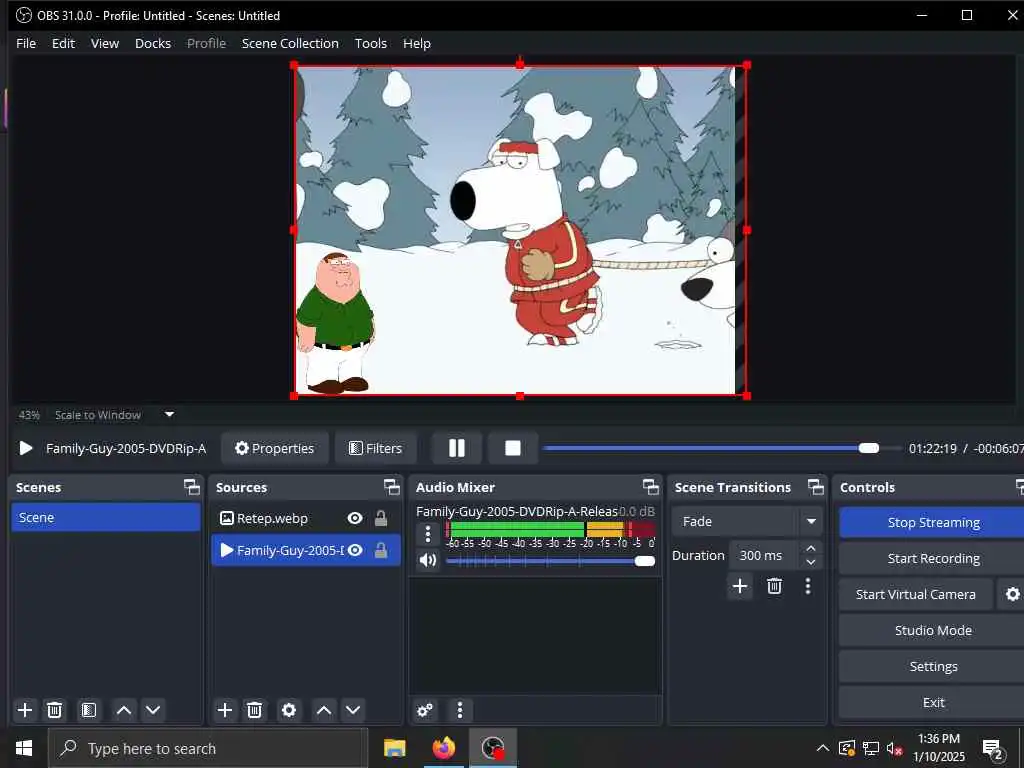
Task: Move scene down arrow in Scenes dock
Action: coord(153,710)
